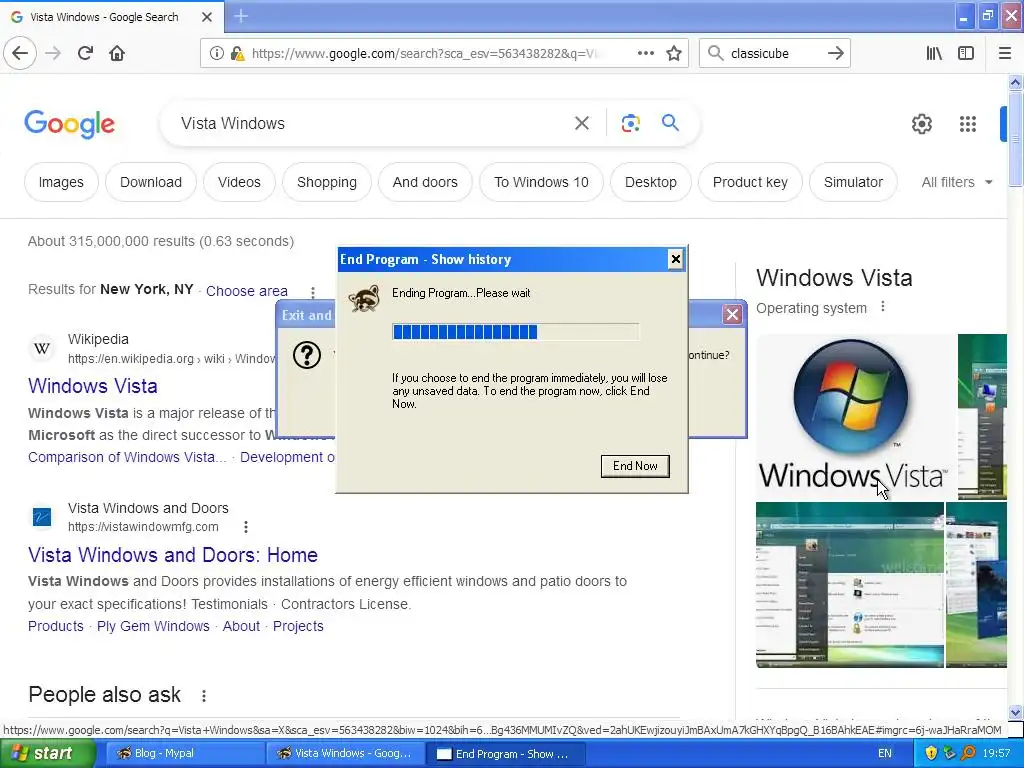Select the Videos filter chip

(239, 182)
